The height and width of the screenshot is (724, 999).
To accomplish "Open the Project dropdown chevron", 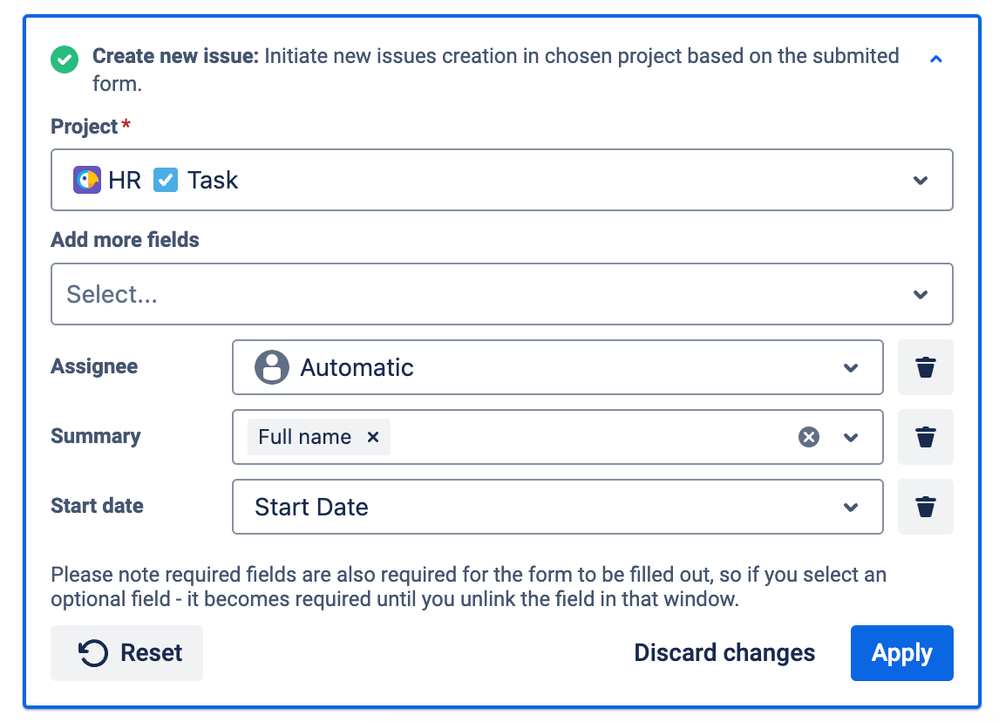I will click(x=920, y=180).
